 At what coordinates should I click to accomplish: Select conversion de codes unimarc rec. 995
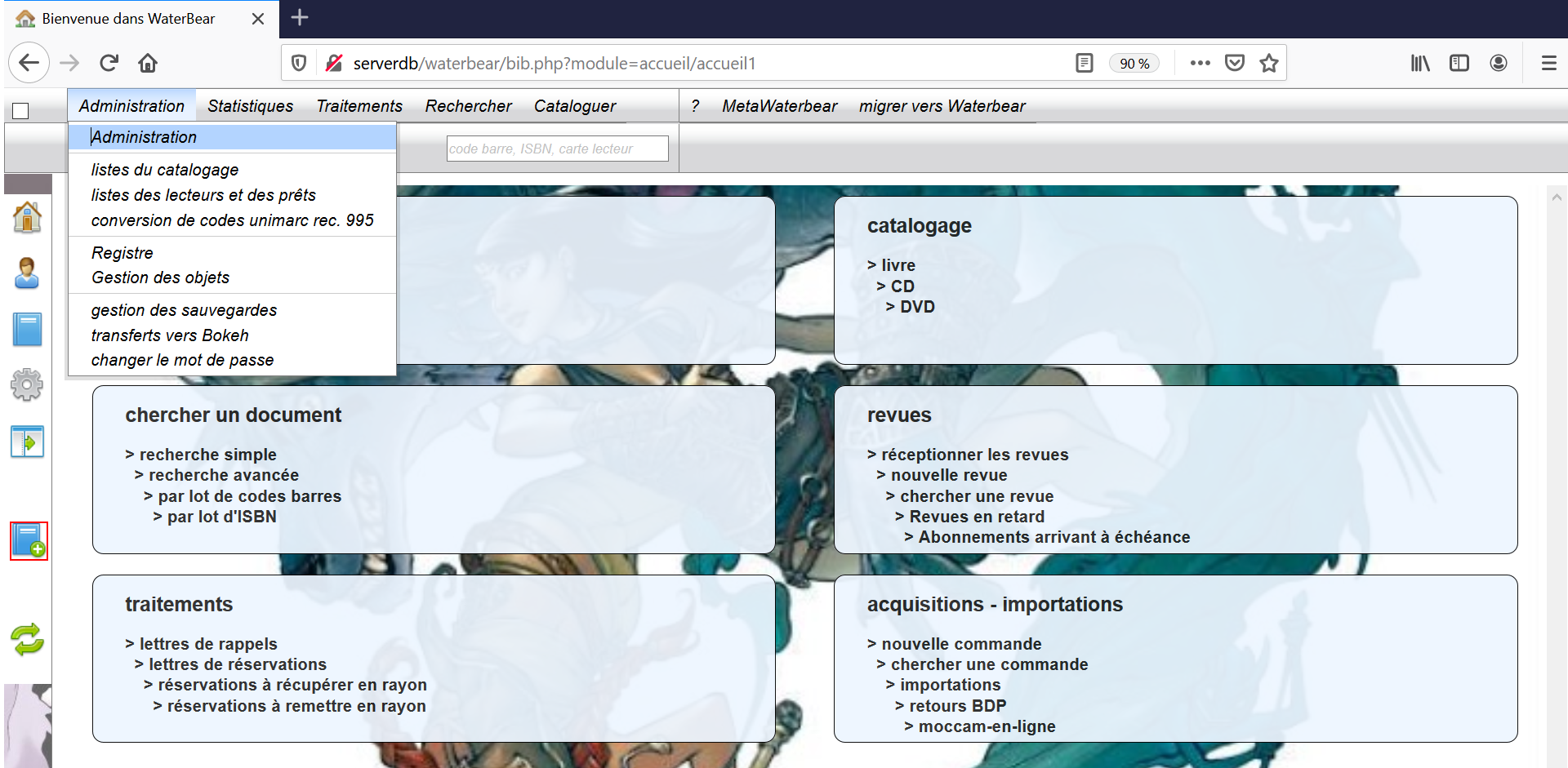(233, 220)
